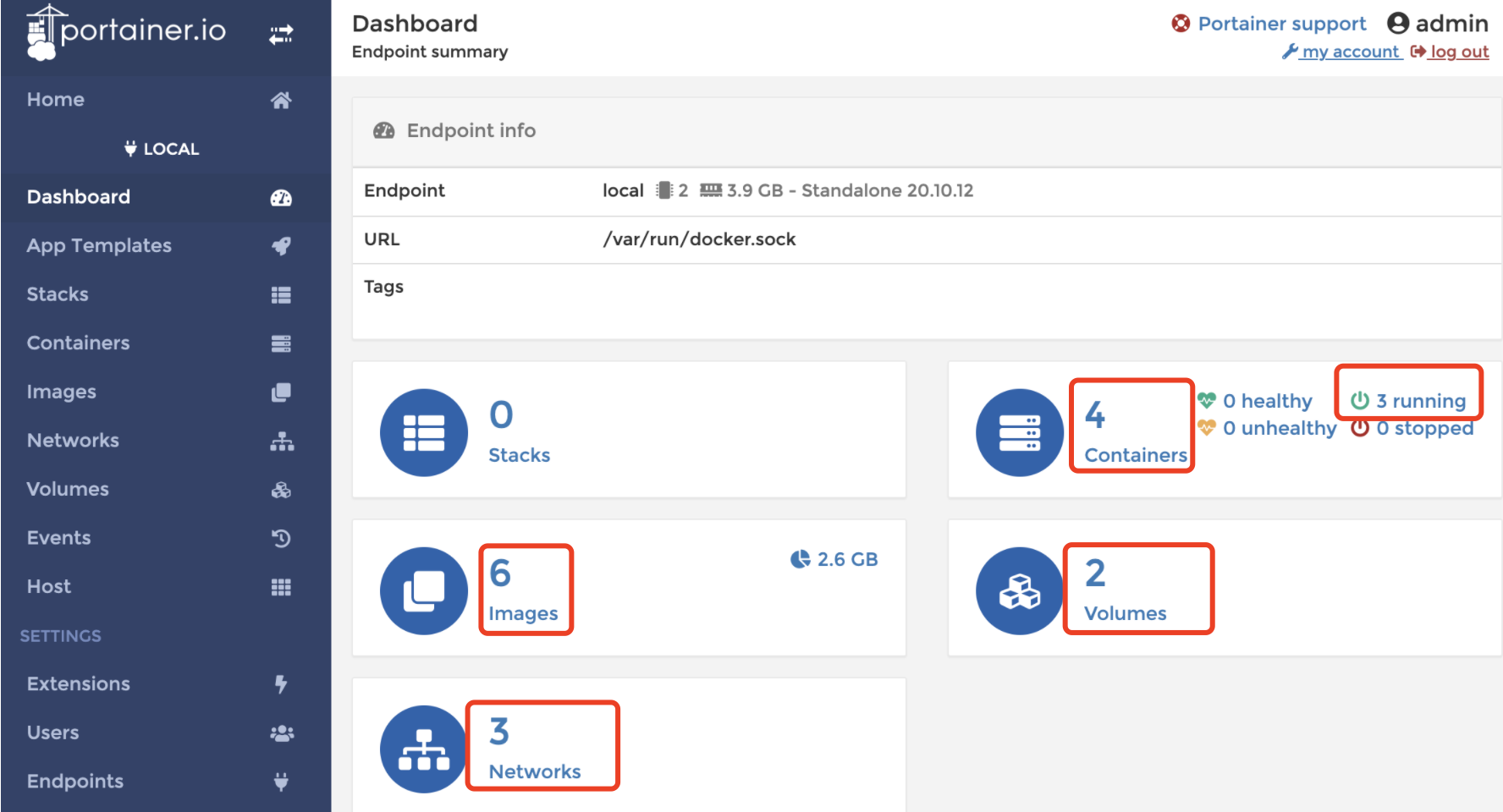The width and height of the screenshot is (1503, 812).
Task: Click the Portainer.io logo
Action: (x=126, y=32)
